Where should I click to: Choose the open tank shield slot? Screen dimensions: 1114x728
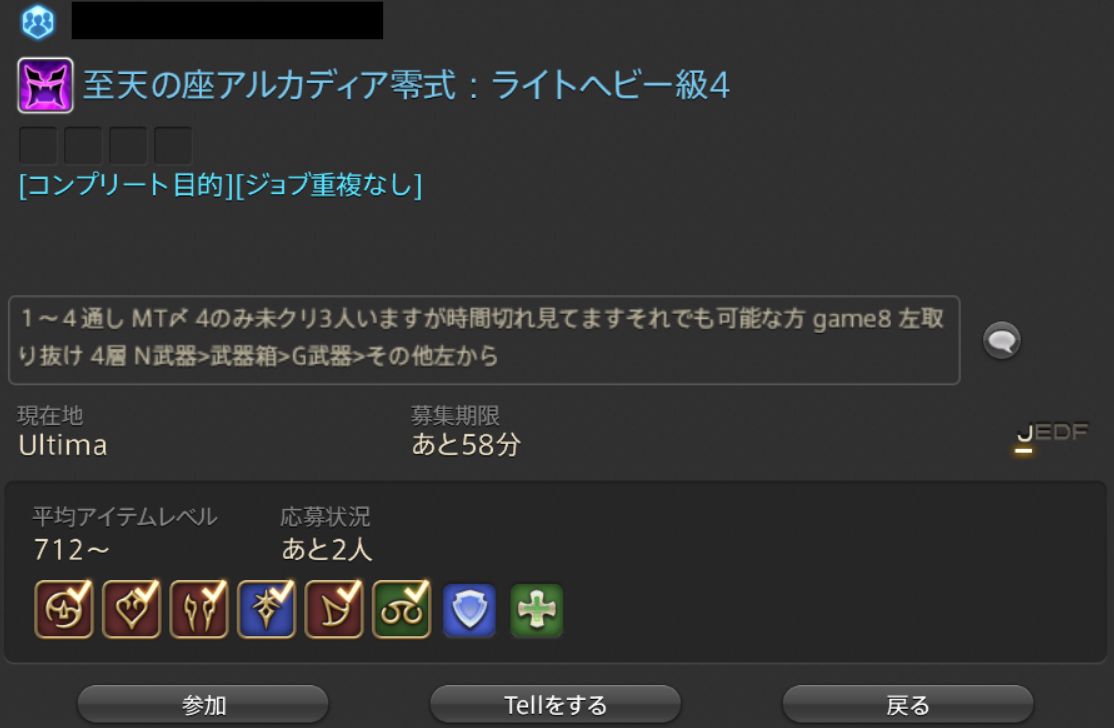(469, 610)
